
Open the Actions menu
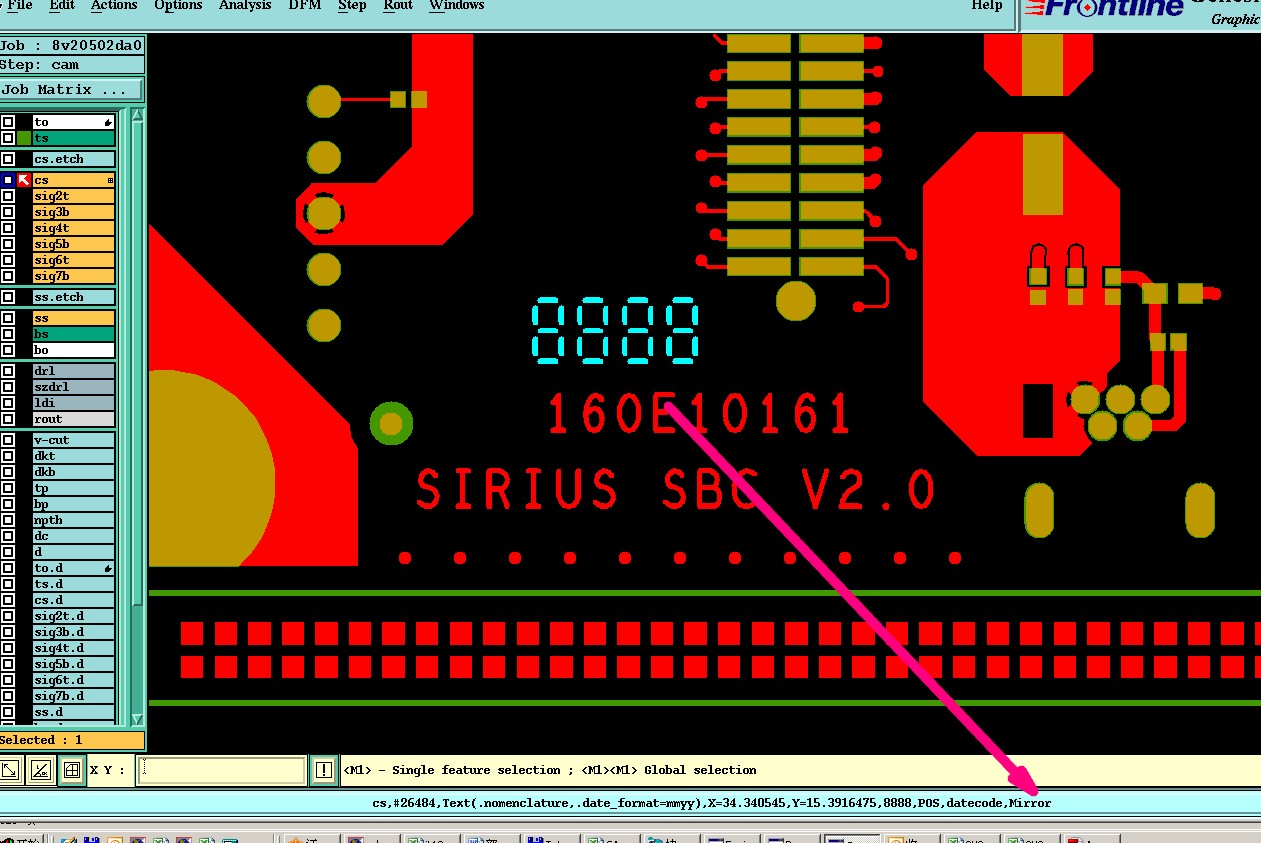pos(114,5)
